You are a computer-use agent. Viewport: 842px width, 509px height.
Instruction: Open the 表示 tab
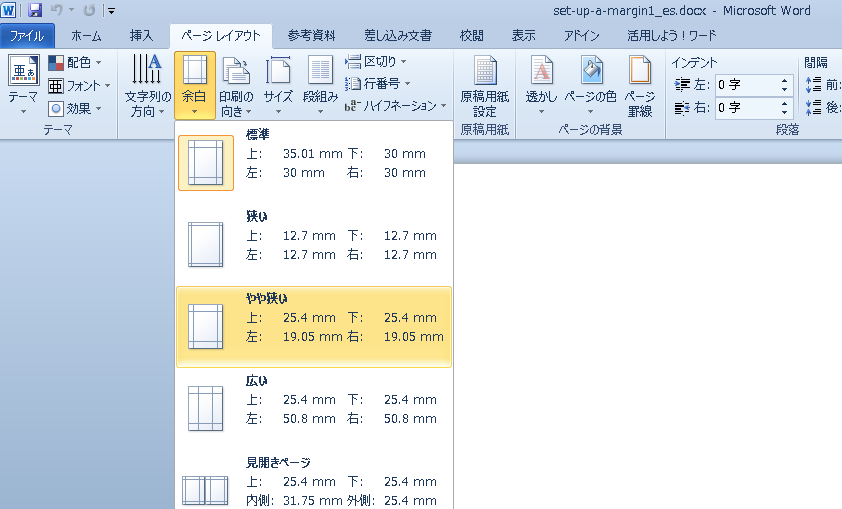523,36
